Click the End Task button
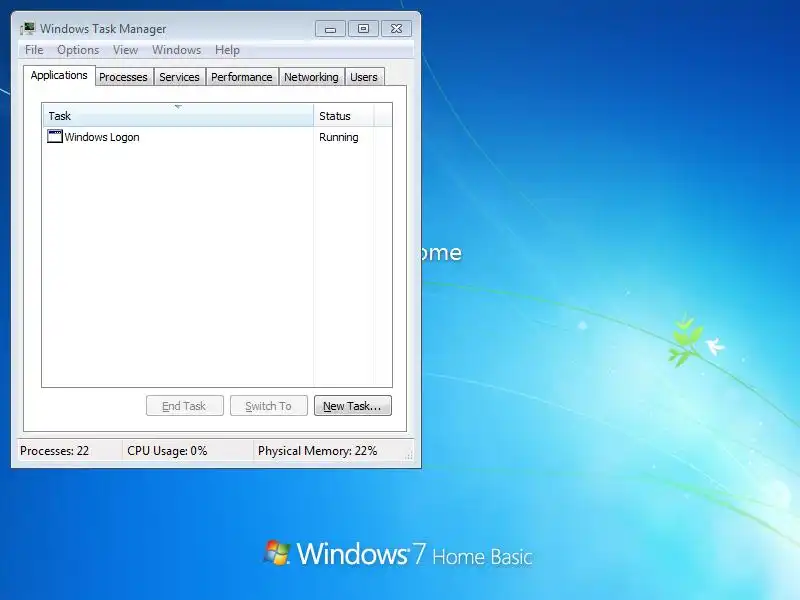The image size is (800, 600). pos(185,406)
